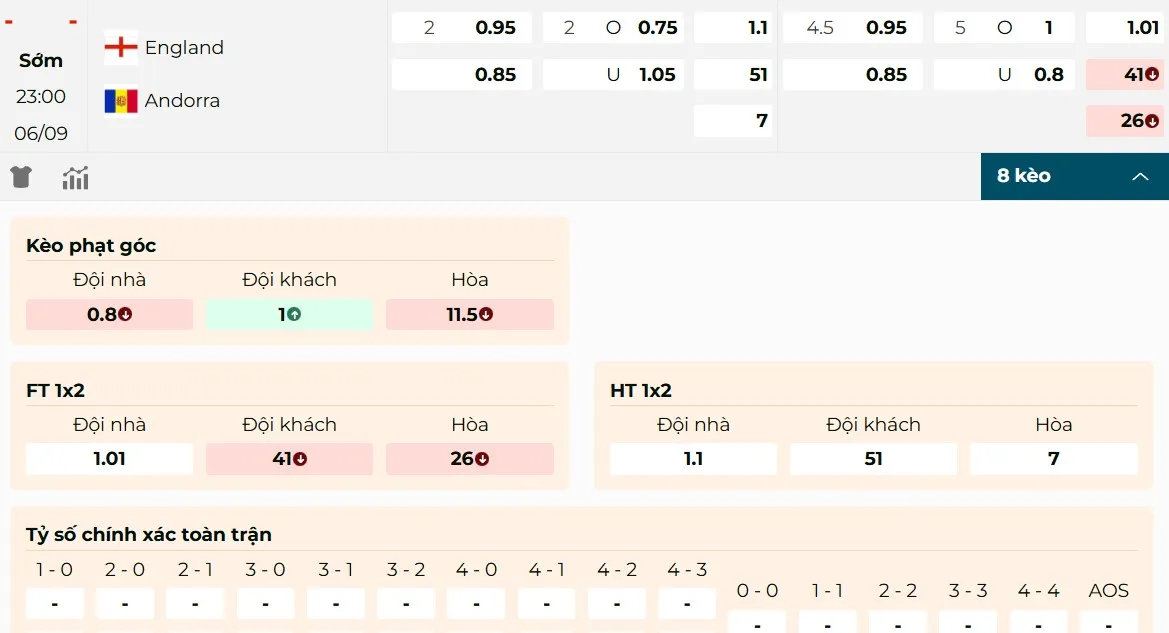Select the Under 1.05 odds cell
This screenshot has height=633, width=1169.
(612, 74)
